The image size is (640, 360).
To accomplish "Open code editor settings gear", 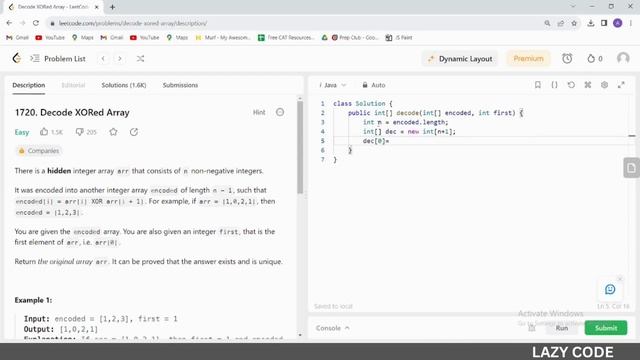I will click(x=604, y=85).
